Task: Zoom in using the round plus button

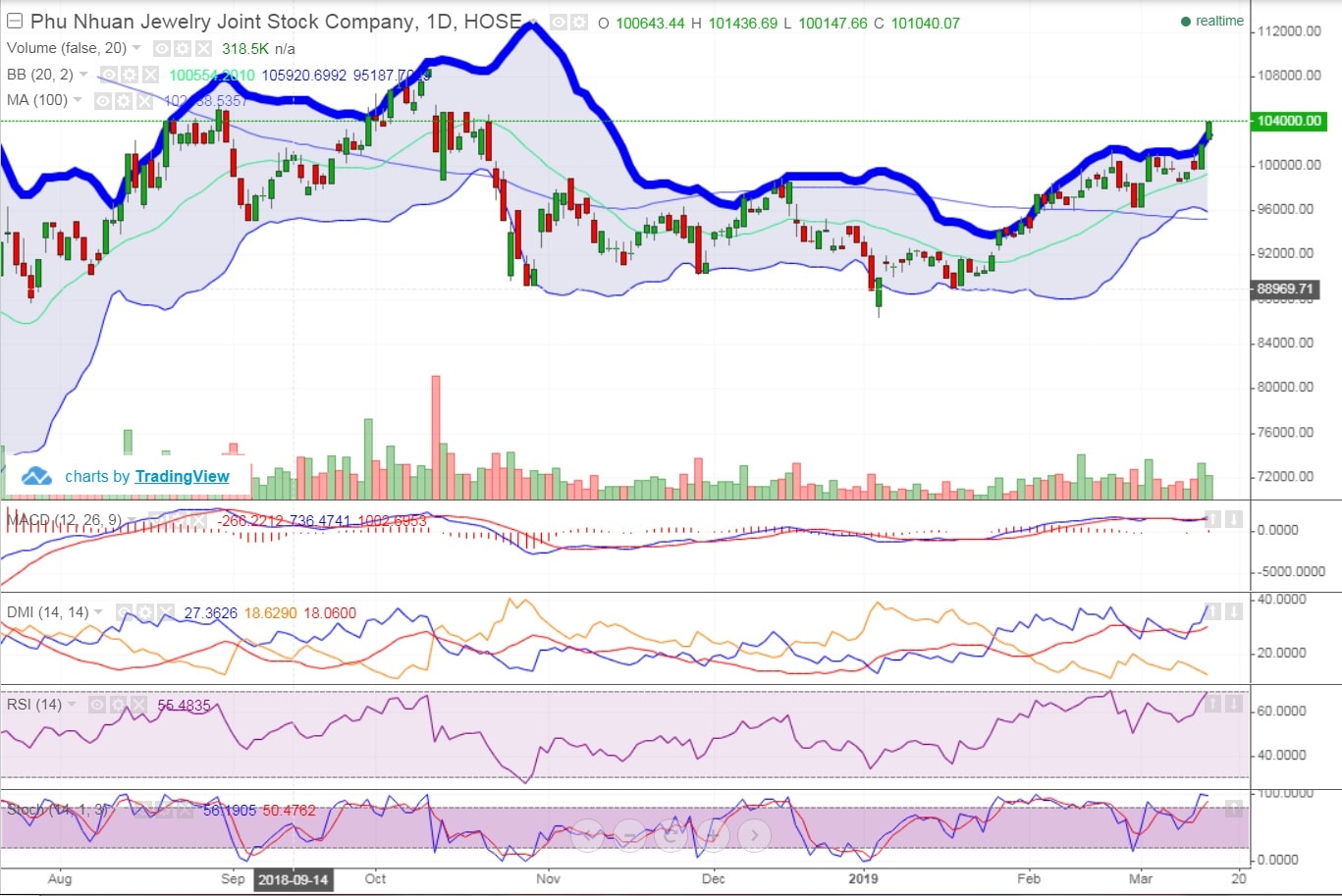Action: point(713,835)
